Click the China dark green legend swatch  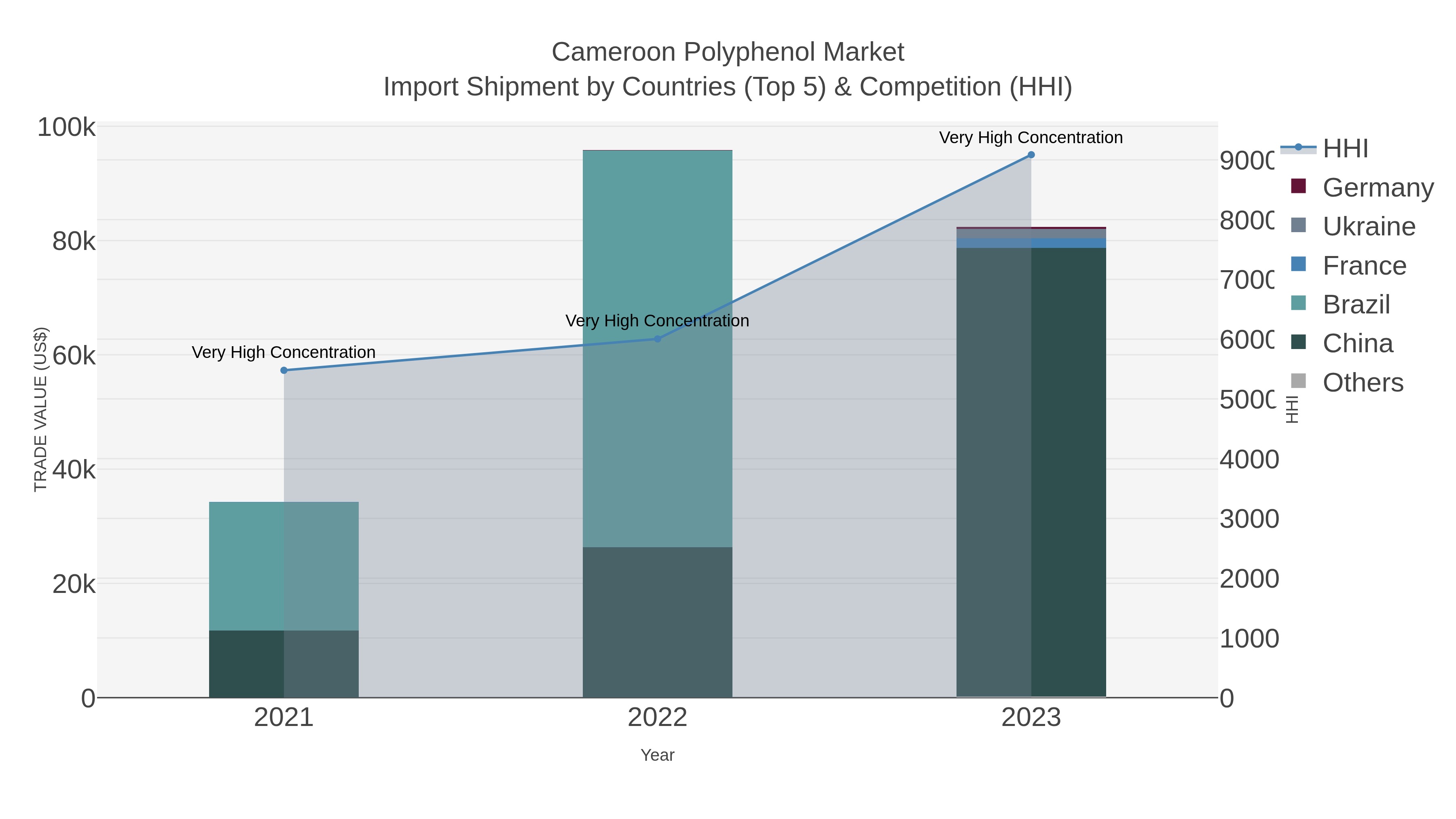[1298, 342]
